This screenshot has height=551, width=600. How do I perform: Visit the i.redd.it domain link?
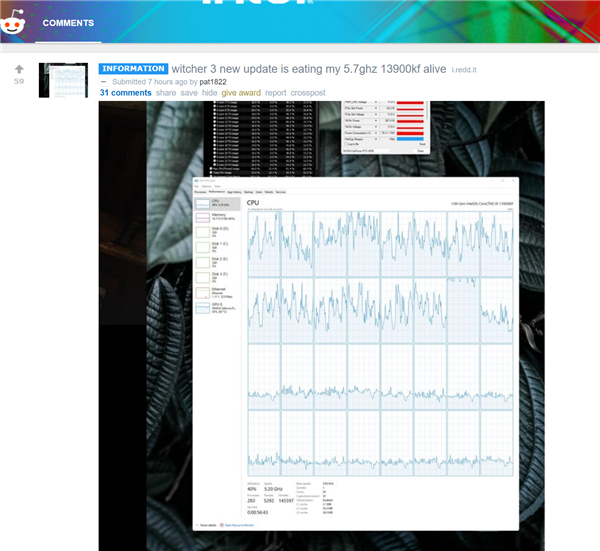[464, 70]
